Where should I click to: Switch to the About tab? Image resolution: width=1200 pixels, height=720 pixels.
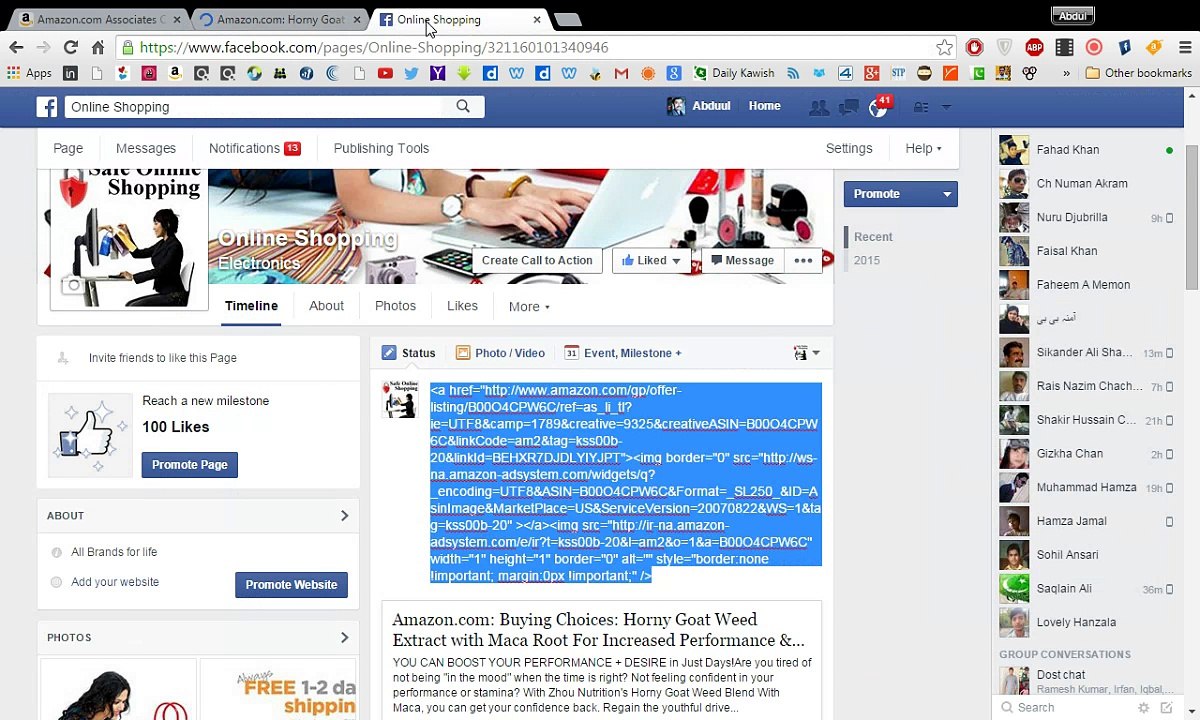(x=326, y=306)
